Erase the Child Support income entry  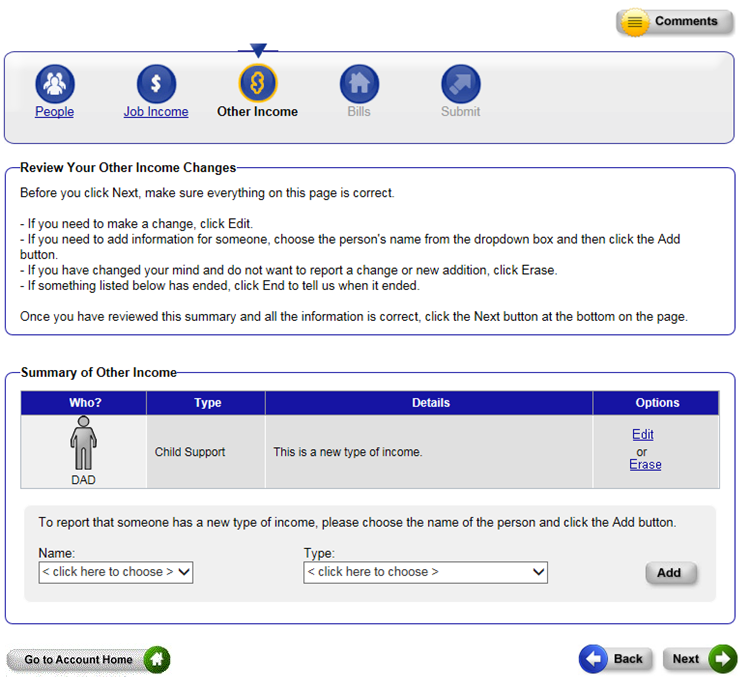[x=645, y=465]
